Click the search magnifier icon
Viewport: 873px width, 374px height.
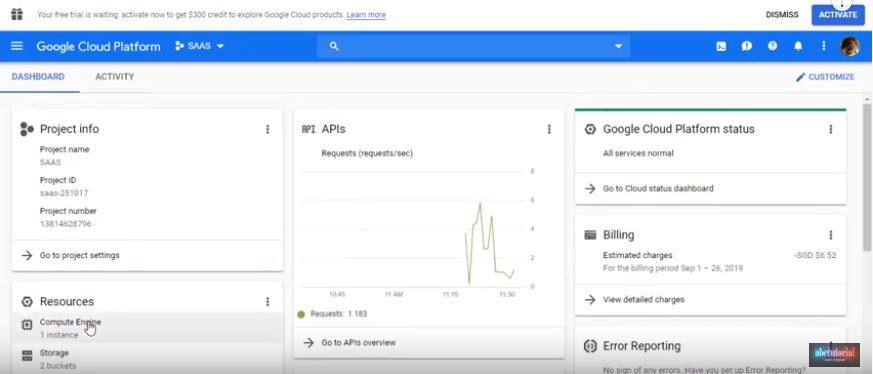pos(334,46)
